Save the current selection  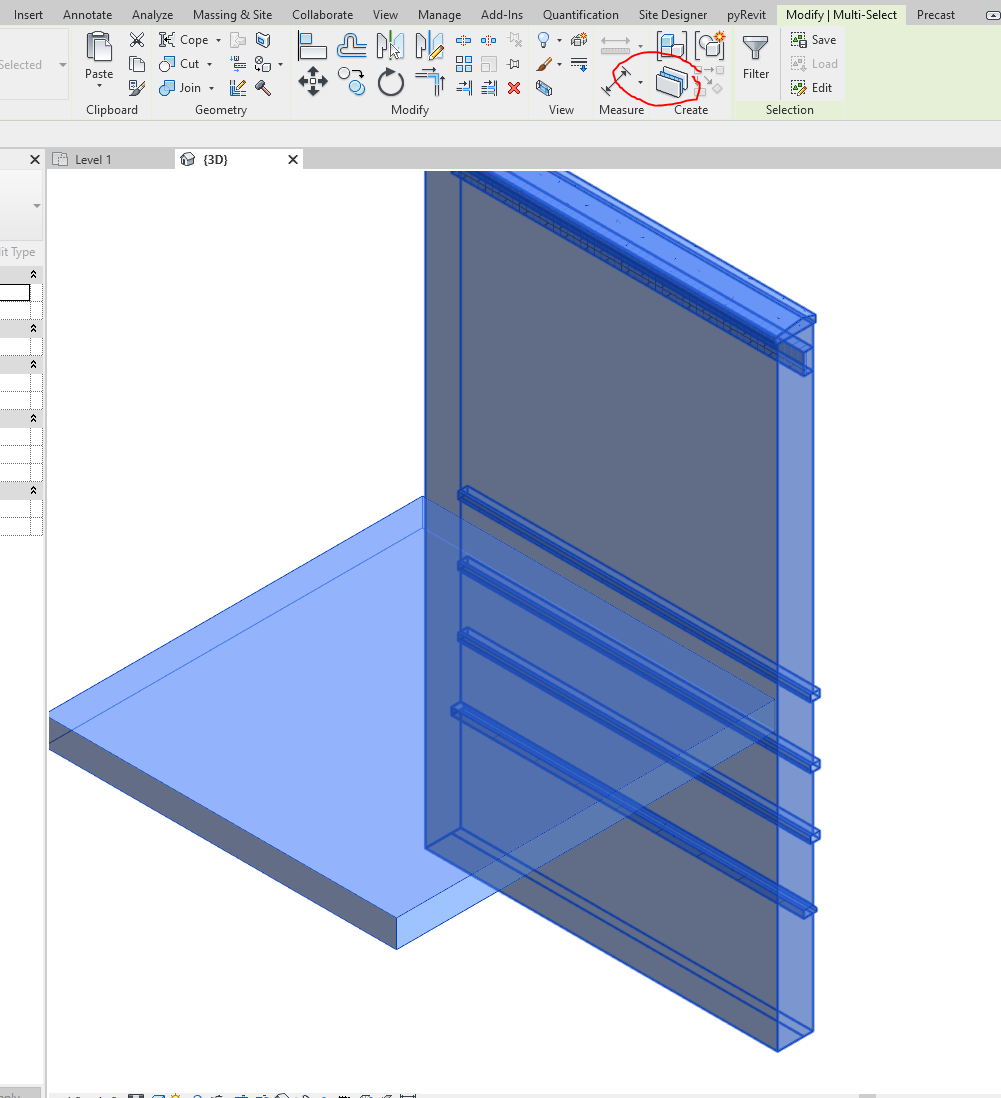(x=813, y=39)
